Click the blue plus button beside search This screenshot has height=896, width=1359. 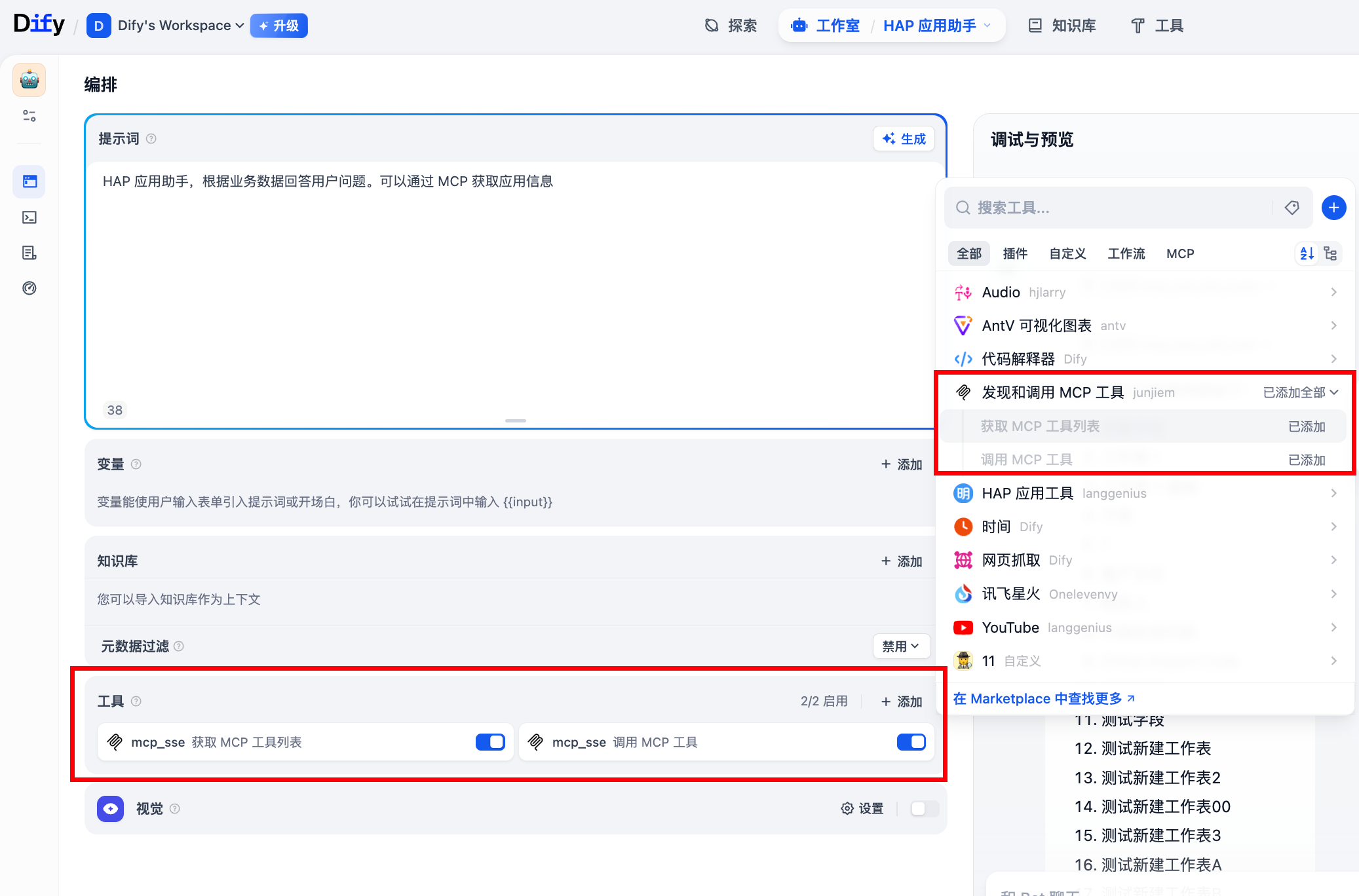point(1333,208)
